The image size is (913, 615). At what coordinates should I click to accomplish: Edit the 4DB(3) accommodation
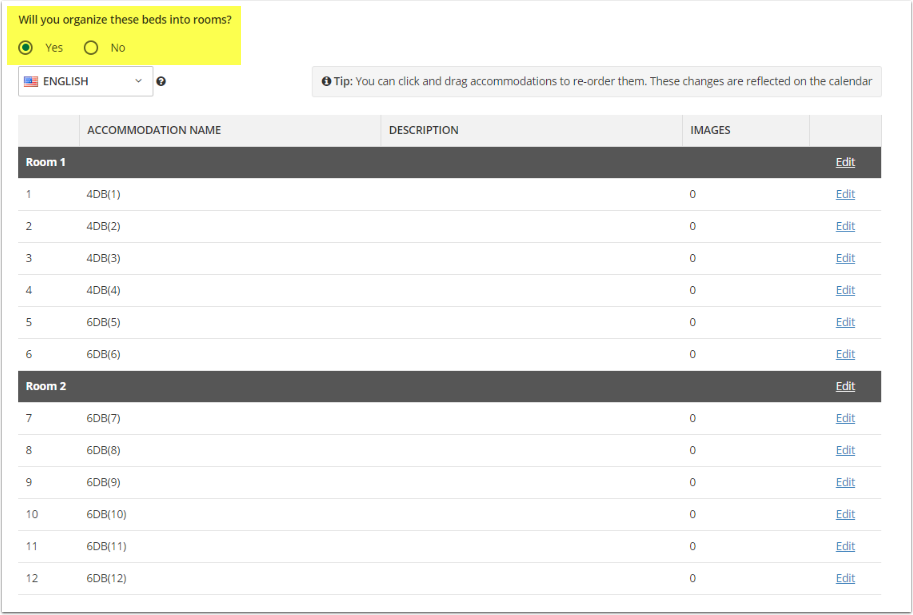tap(845, 258)
